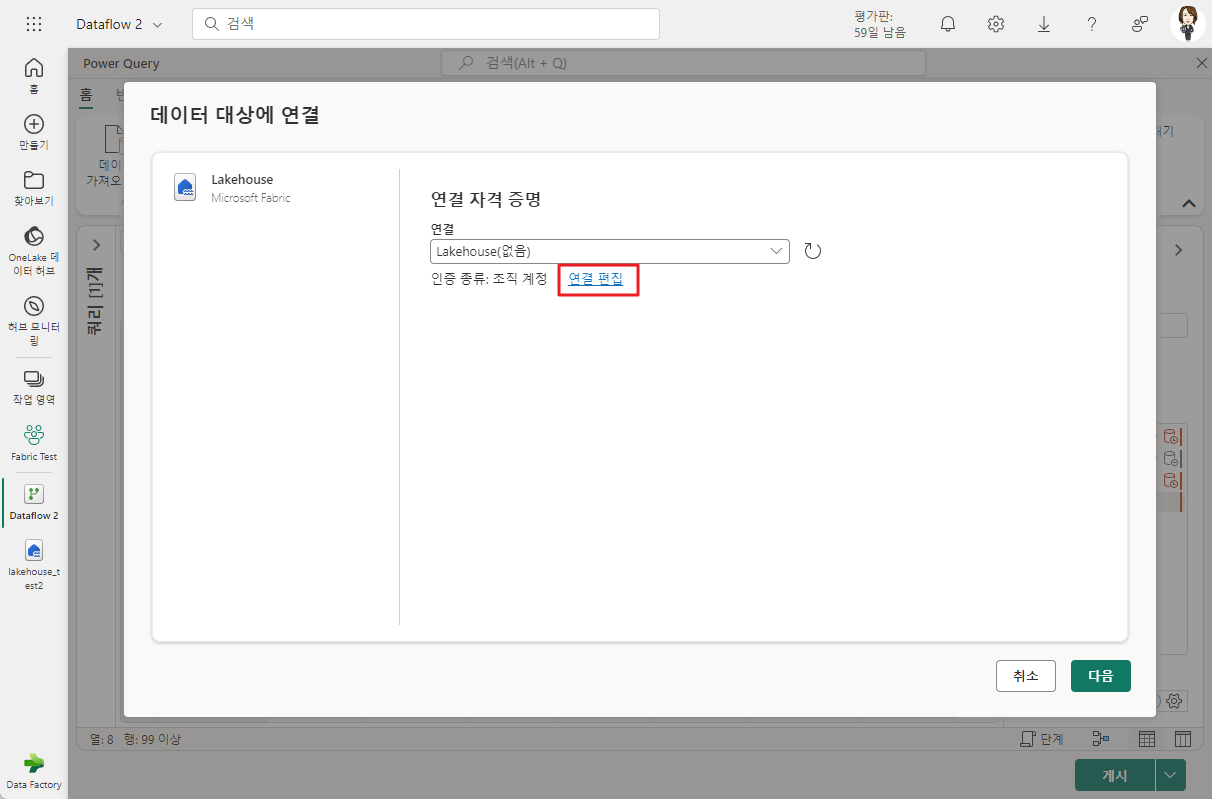Open the app launcher waffle icon
Viewport: 1212px width, 799px height.
click(x=34, y=24)
